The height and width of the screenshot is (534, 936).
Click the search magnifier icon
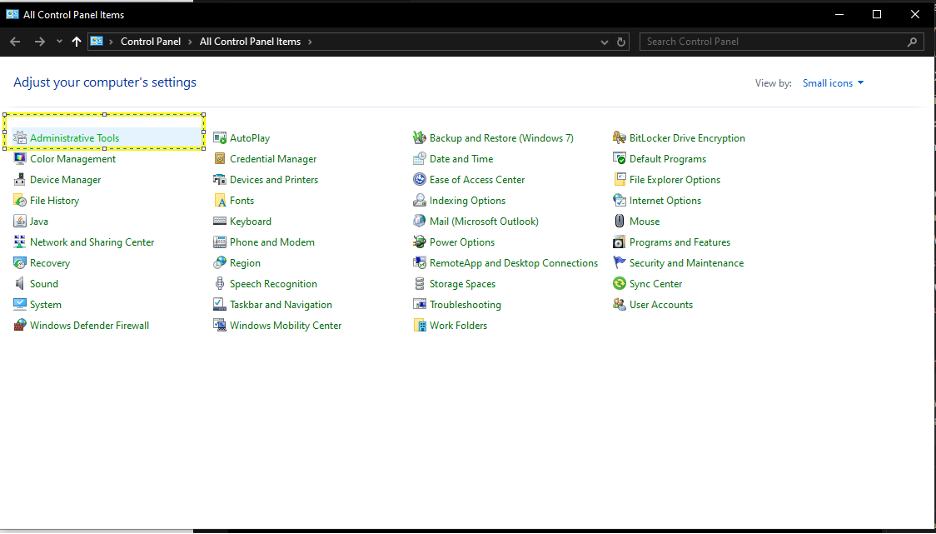pos(912,42)
